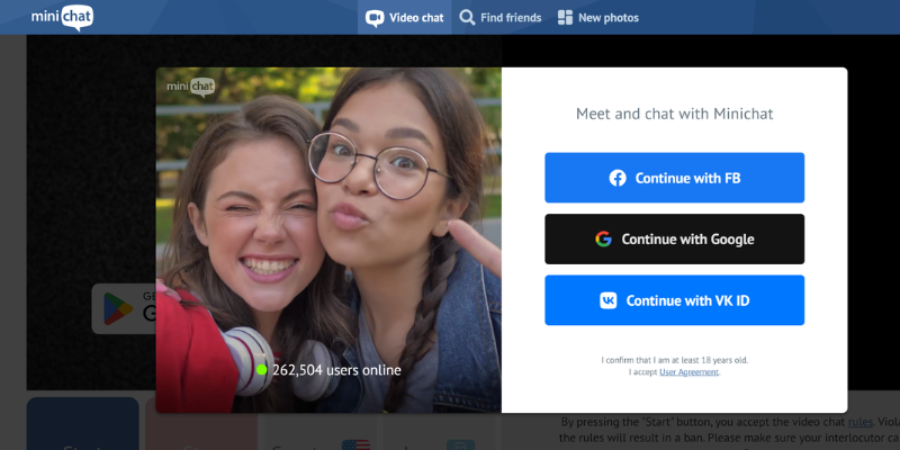Click the Facebook logo icon
Image resolution: width=900 pixels, height=450 pixels.
click(617, 178)
